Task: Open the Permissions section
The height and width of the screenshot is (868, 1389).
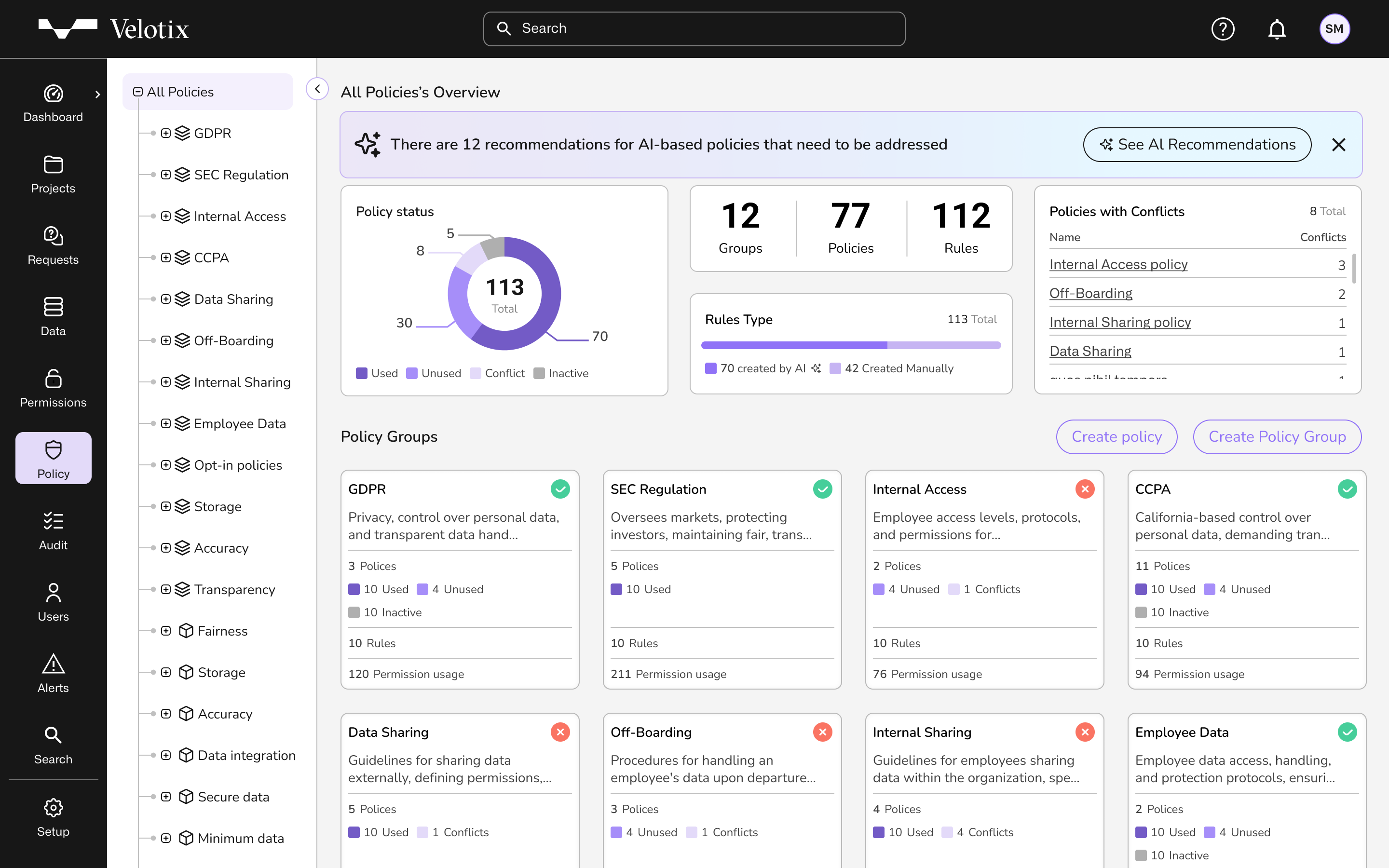Action: (53, 389)
